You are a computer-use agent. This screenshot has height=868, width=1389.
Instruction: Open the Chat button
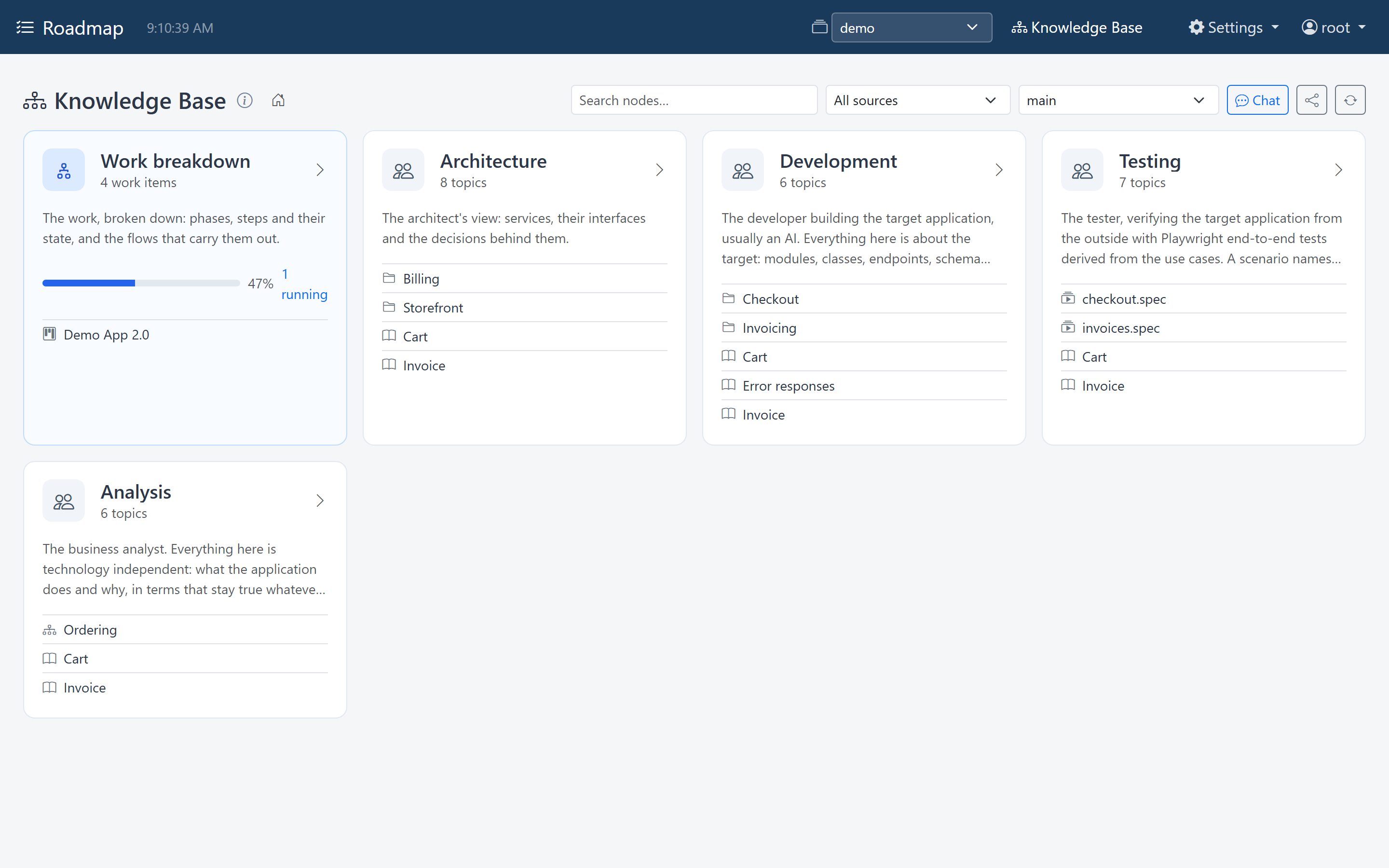point(1257,100)
